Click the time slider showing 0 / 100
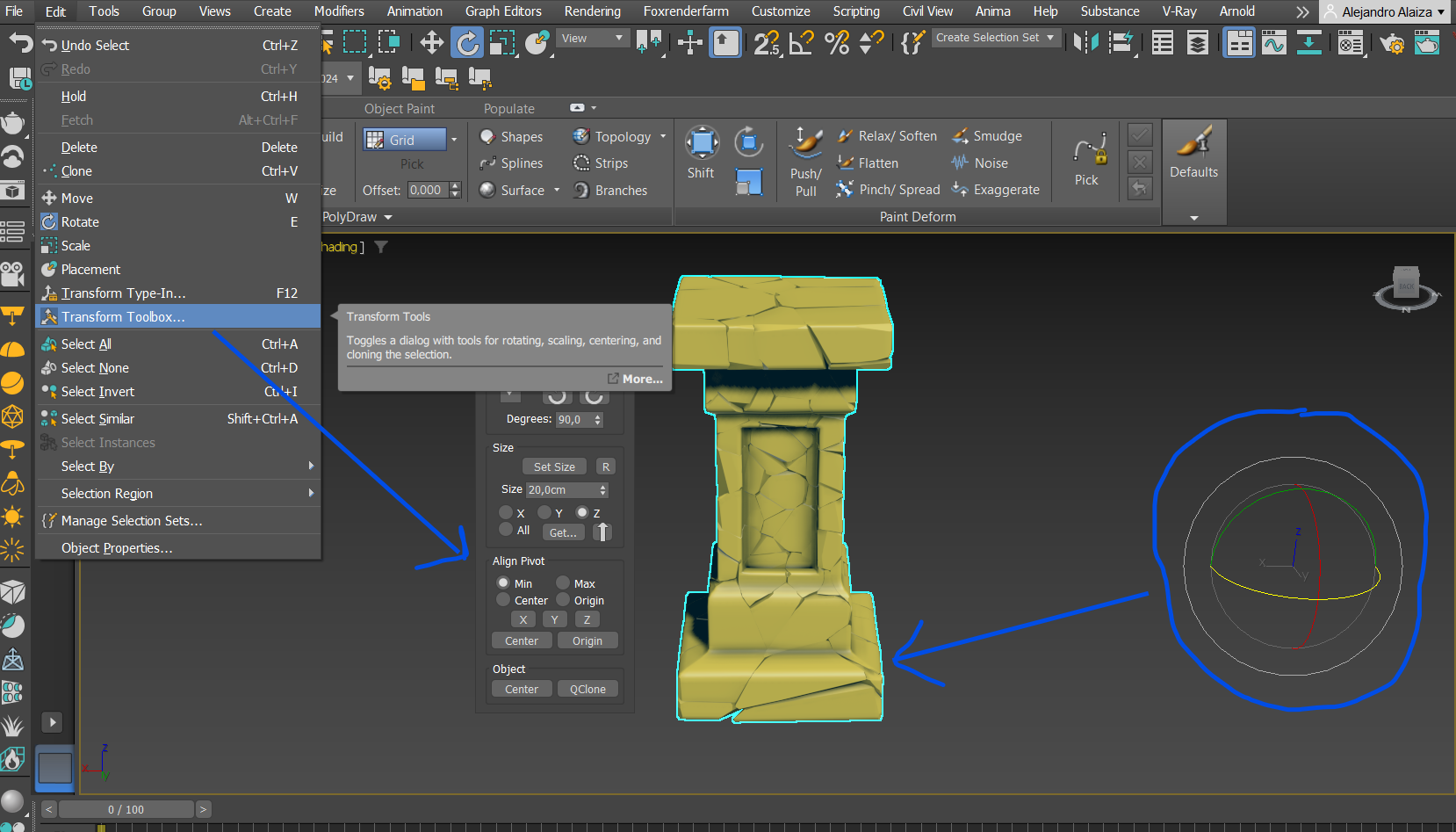The image size is (1456, 832). (126, 809)
